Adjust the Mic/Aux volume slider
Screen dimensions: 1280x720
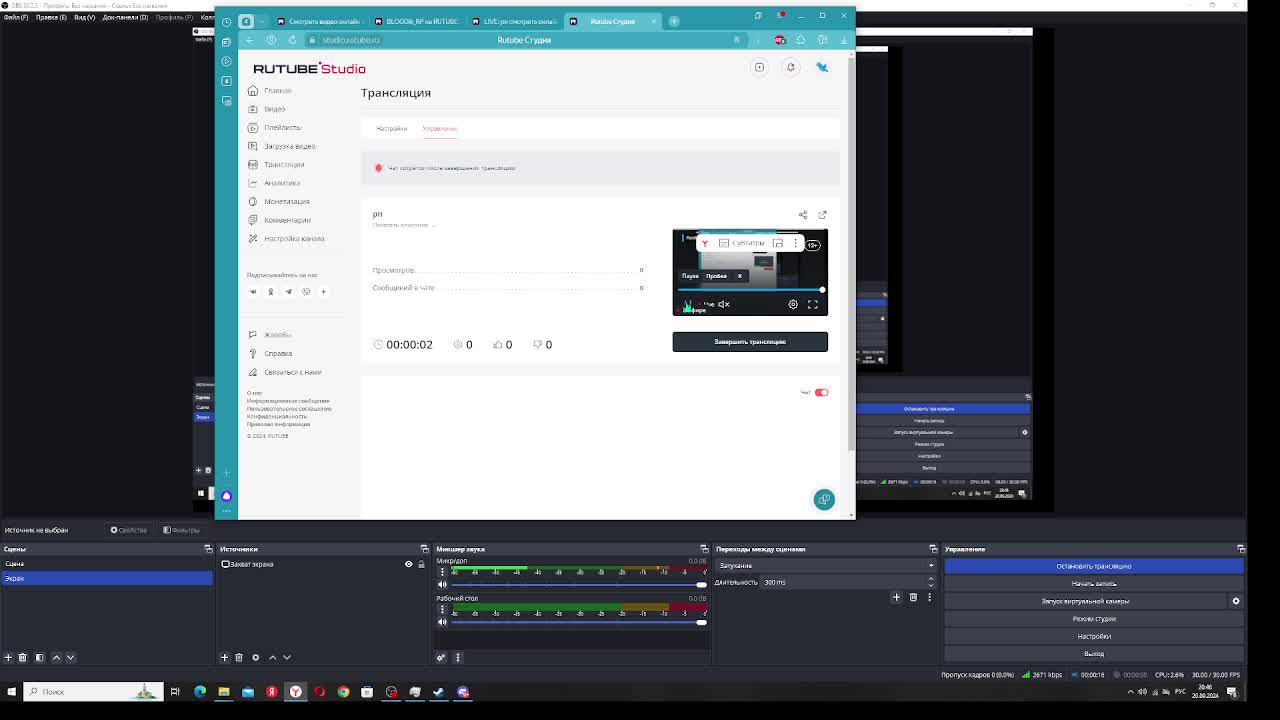click(577, 584)
